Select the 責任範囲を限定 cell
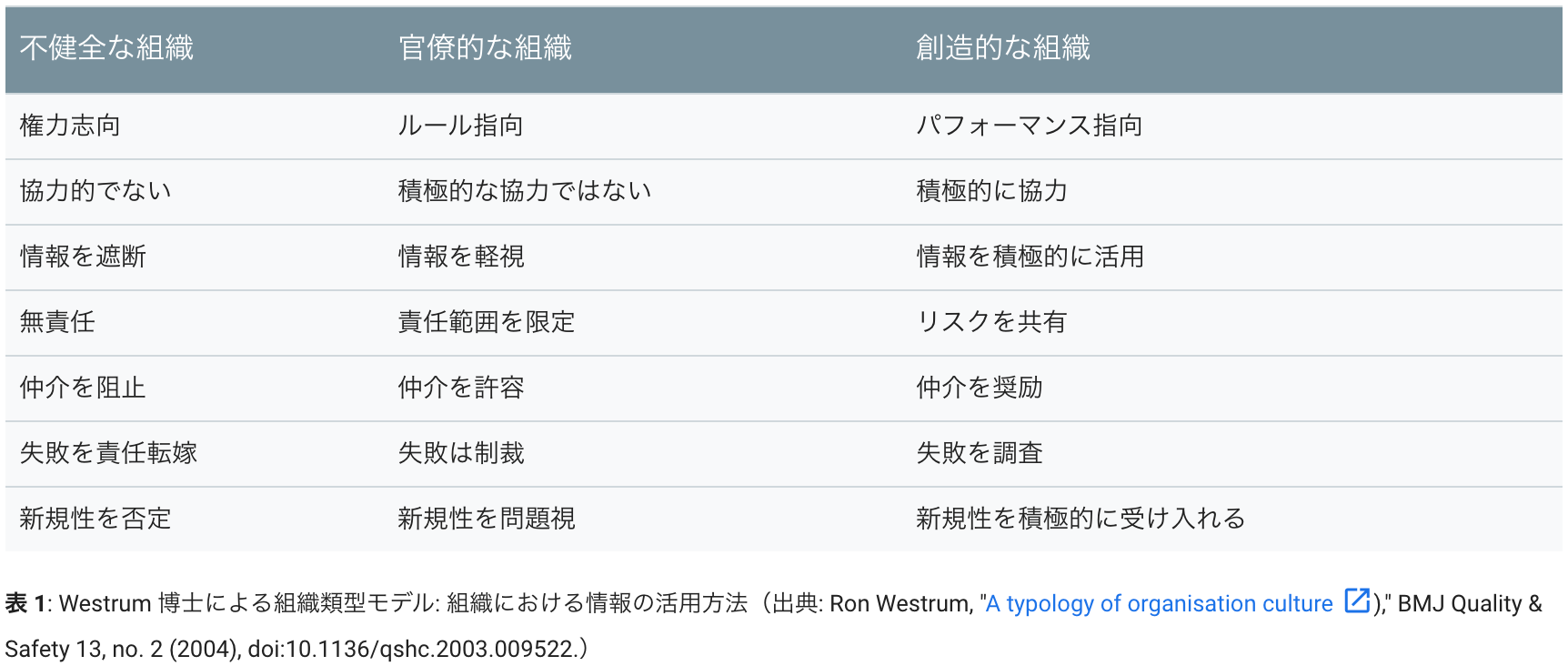This screenshot has width=1568, height=666. click(642, 323)
